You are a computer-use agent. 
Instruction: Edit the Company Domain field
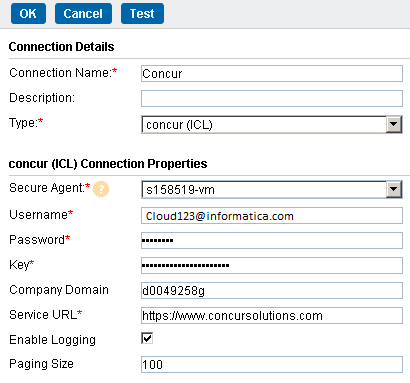(x=272, y=291)
